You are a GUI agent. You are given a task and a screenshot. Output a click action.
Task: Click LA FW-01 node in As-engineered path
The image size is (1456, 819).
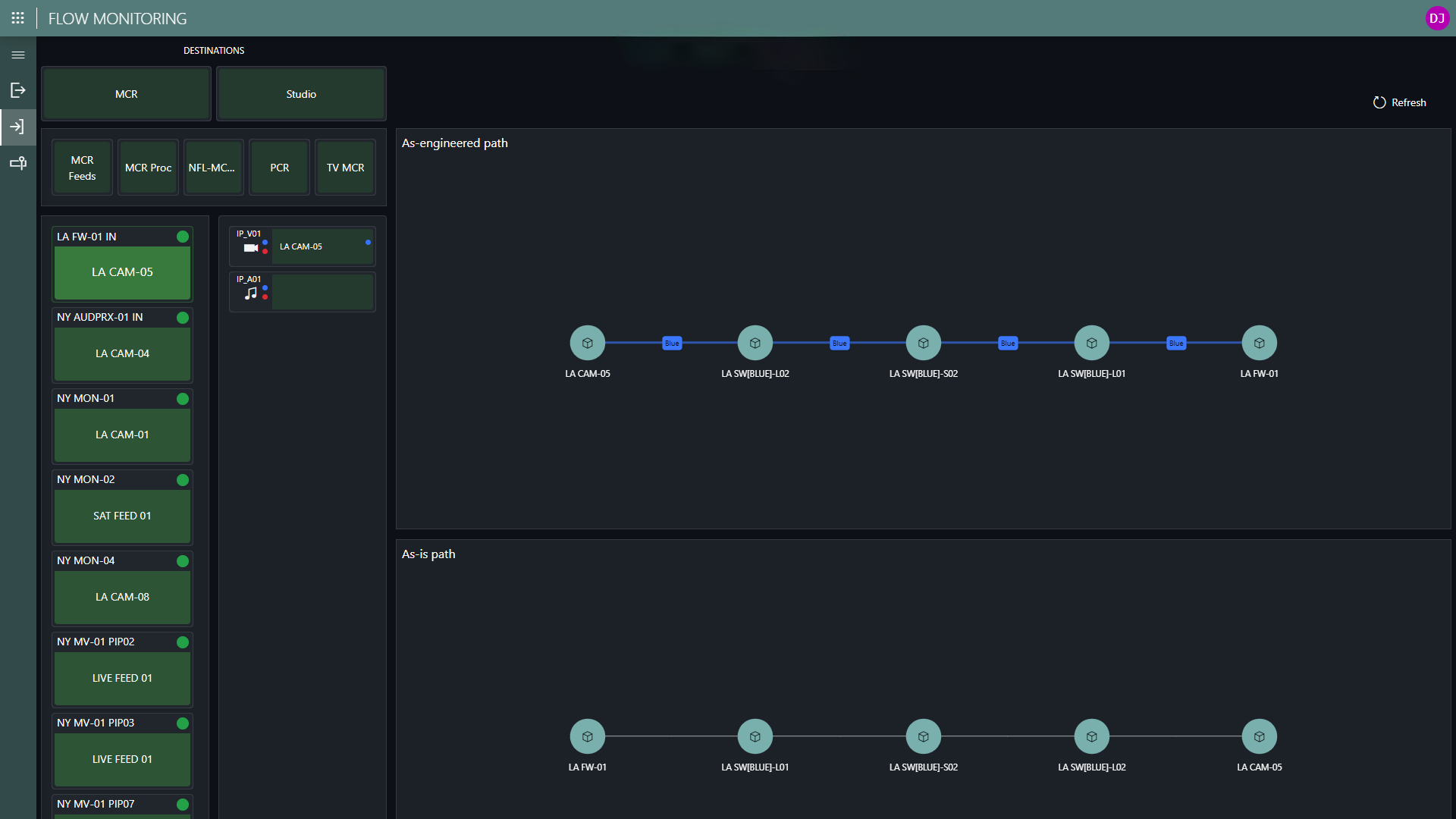(1260, 344)
